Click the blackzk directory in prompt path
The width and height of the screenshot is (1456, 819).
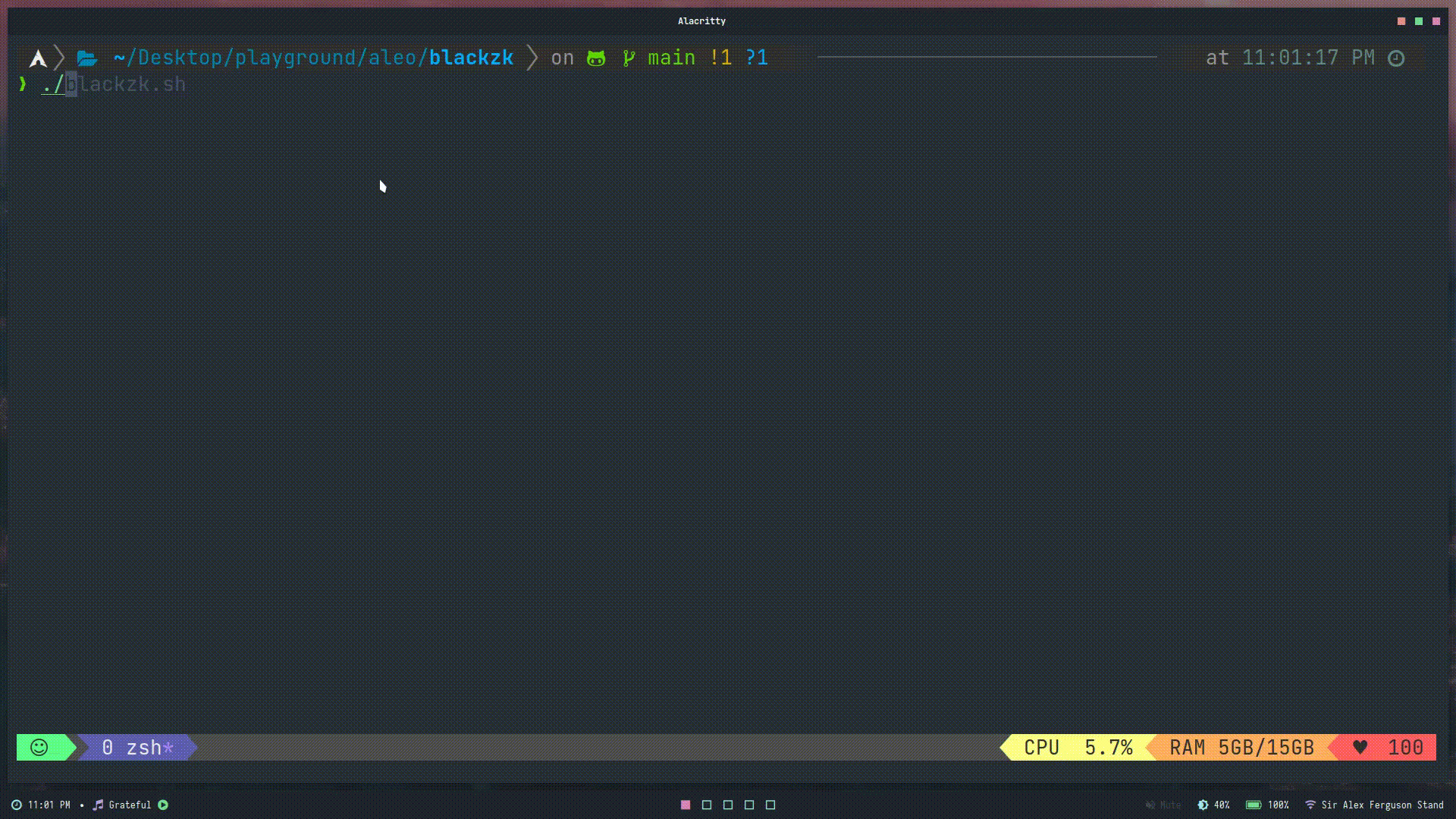click(x=471, y=58)
